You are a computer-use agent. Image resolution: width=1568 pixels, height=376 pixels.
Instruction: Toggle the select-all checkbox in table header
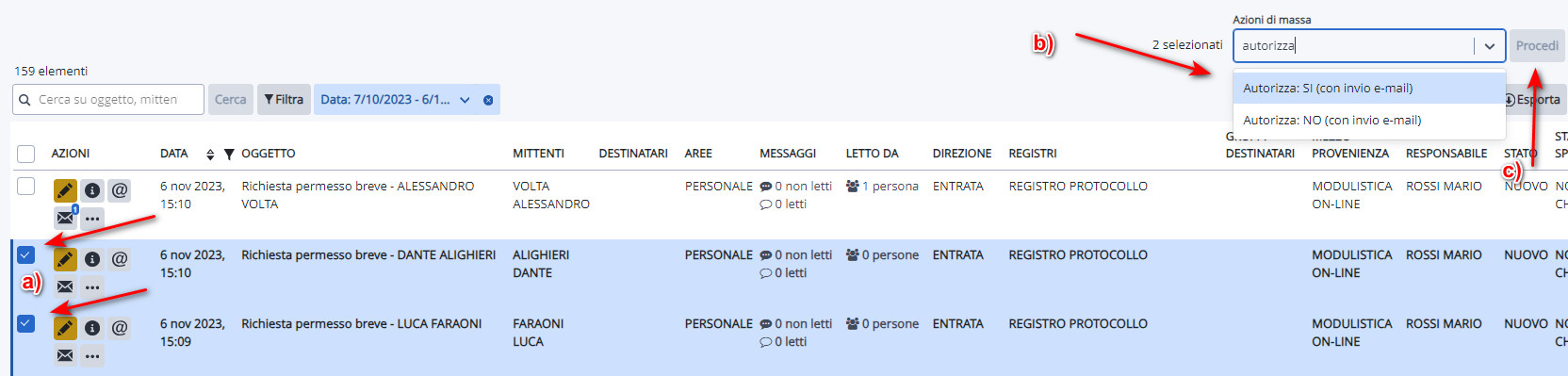tap(26, 154)
